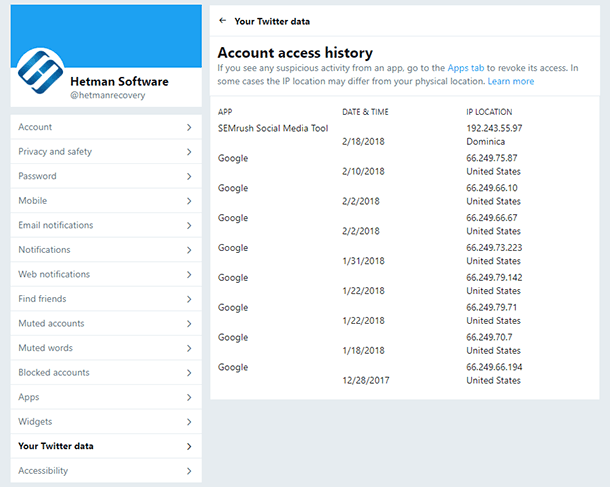Screen dimensions: 610x487
Task: Click the date 2/10/2018
Action: [363, 171]
